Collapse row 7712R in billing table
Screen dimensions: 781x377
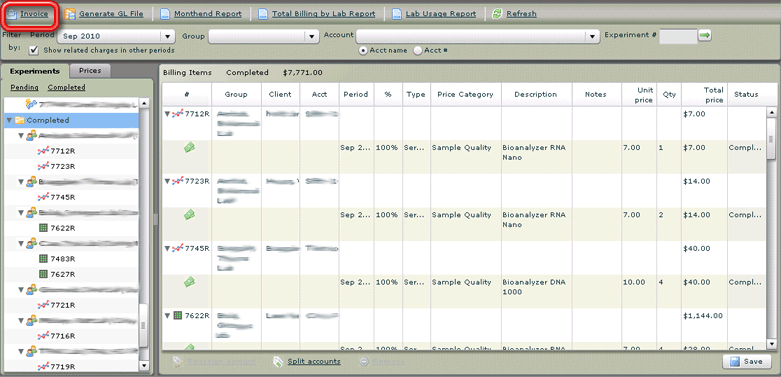click(167, 114)
